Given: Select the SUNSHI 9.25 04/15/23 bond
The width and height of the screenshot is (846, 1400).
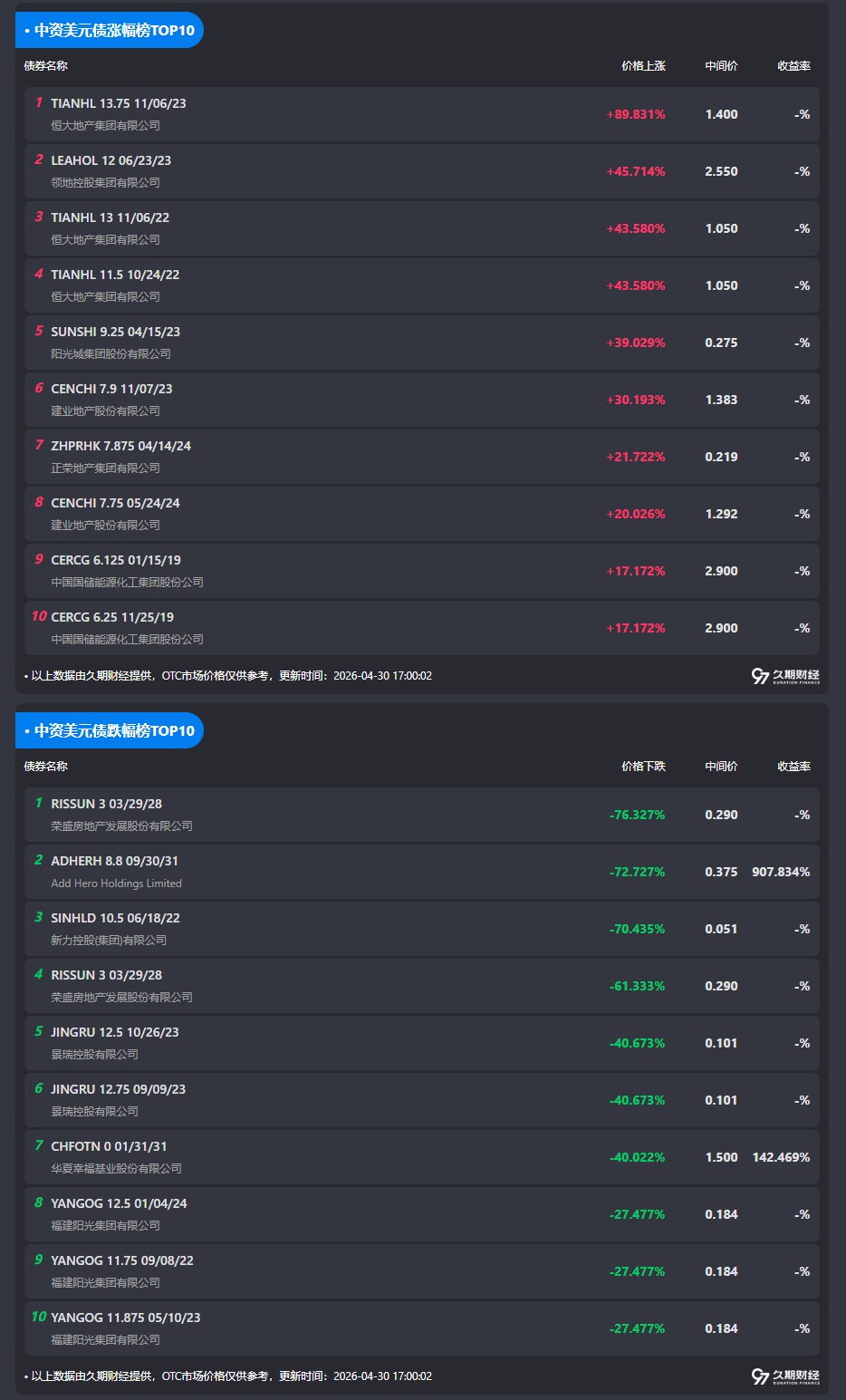Looking at the screenshot, I should (115, 333).
